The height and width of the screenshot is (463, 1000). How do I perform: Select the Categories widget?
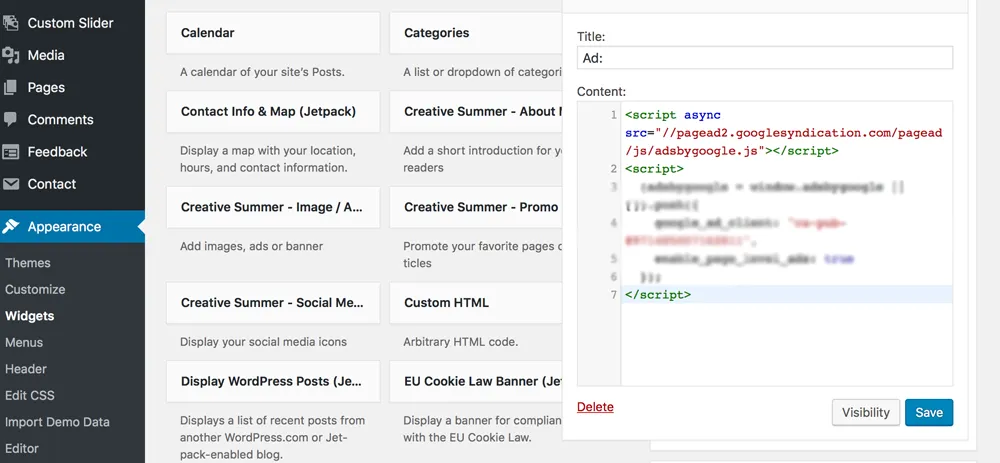tap(476, 33)
